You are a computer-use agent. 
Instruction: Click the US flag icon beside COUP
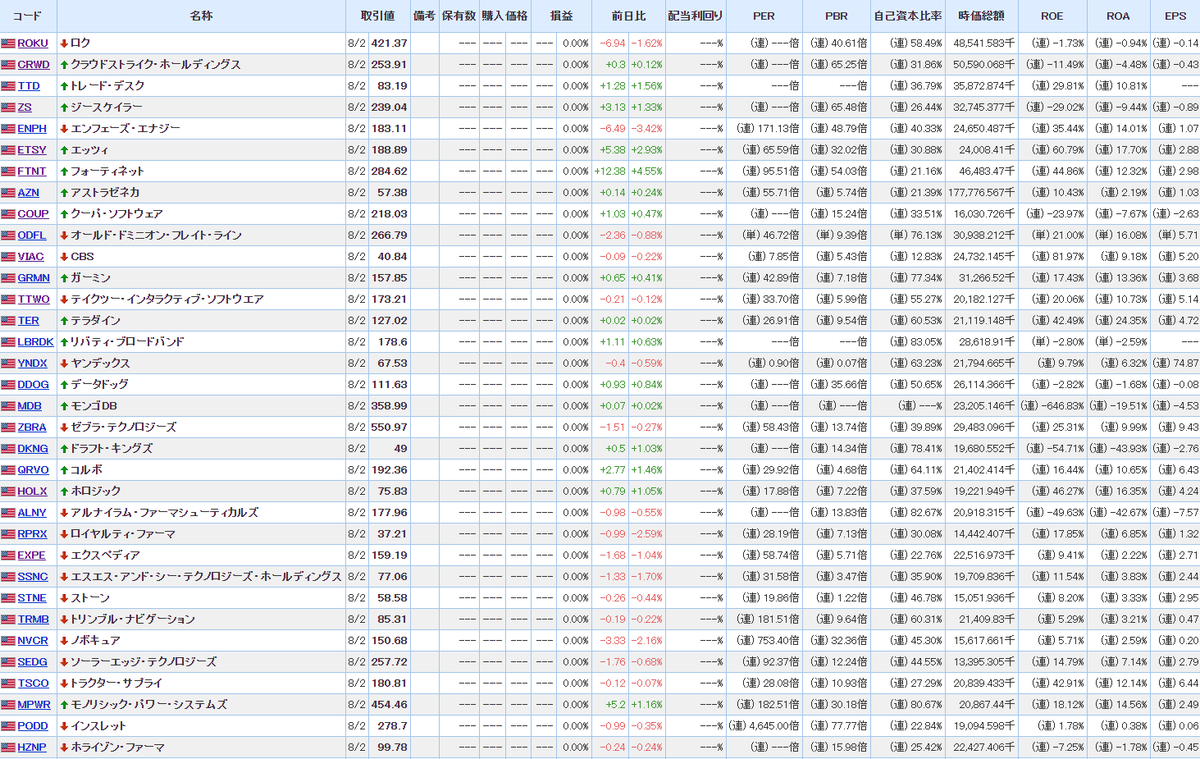coord(9,214)
